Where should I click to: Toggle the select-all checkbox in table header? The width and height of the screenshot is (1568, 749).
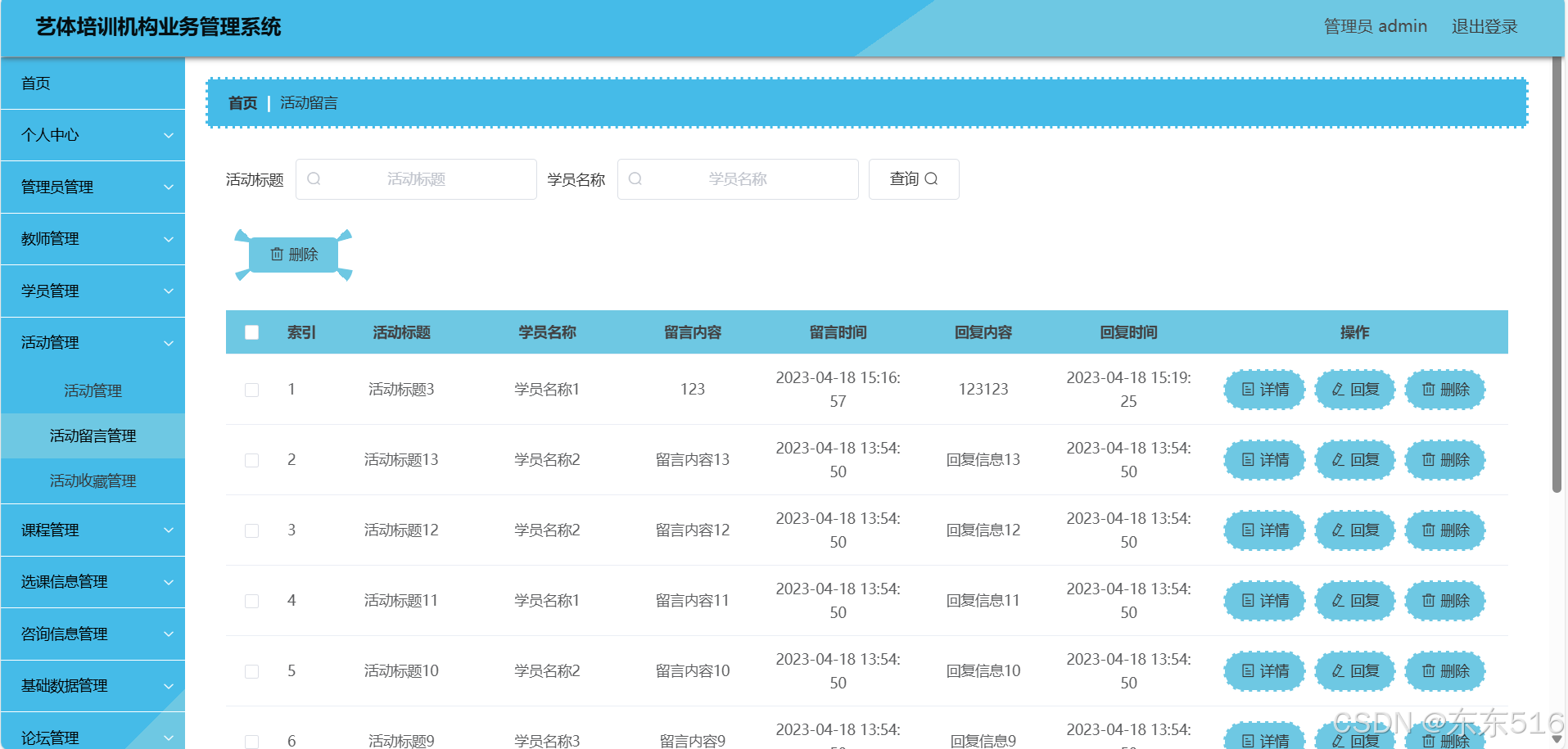click(x=251, y=332)
